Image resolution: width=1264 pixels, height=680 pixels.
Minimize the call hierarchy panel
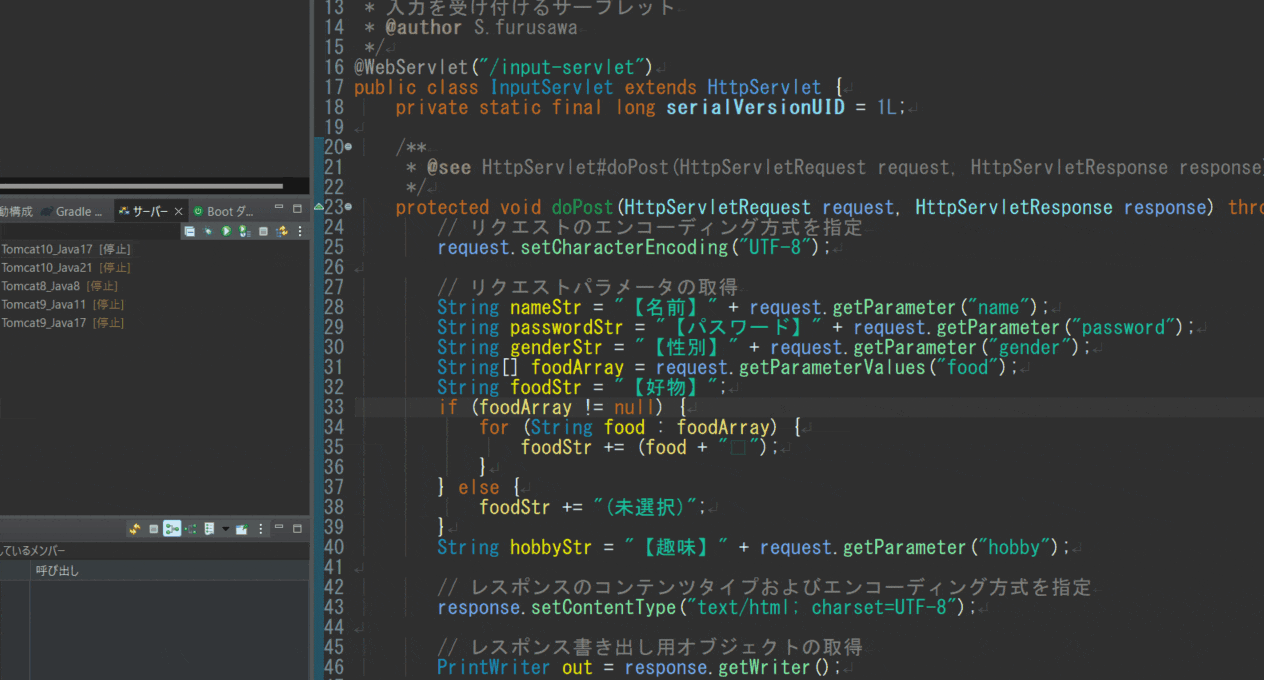[x=279, y=527]
